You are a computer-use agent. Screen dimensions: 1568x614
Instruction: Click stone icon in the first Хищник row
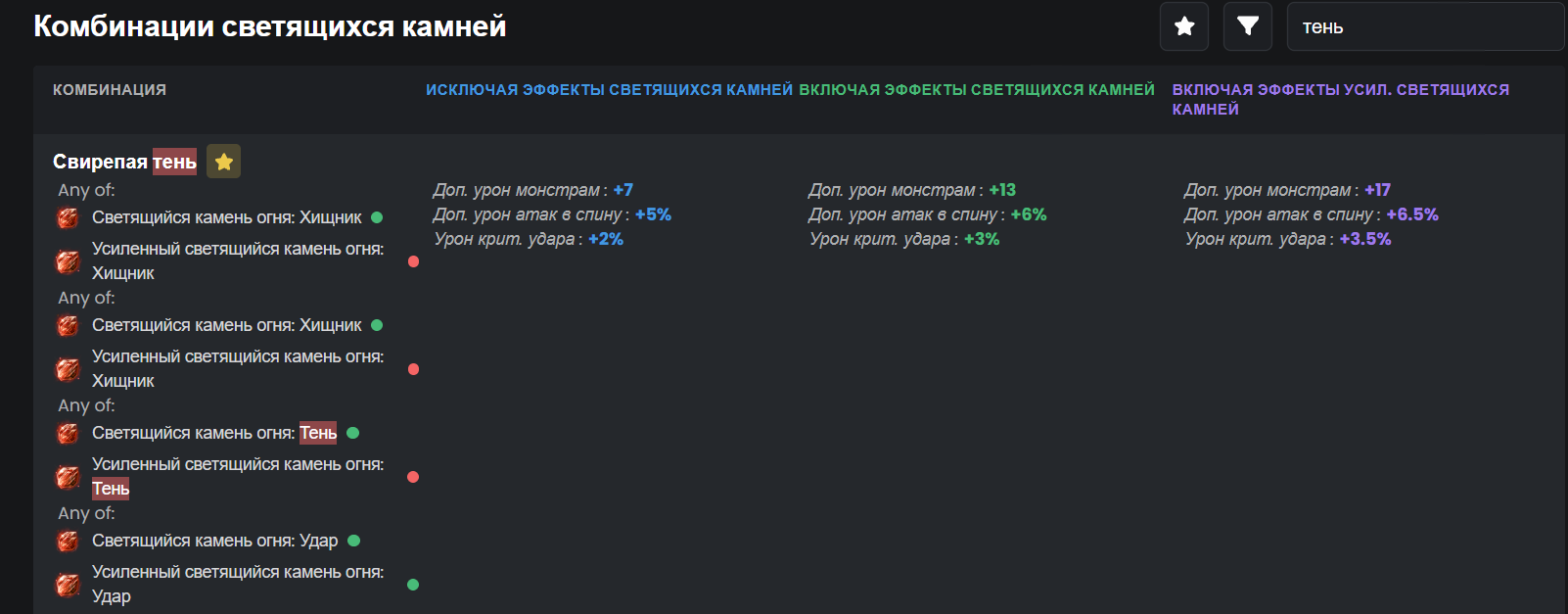point(68,217)
